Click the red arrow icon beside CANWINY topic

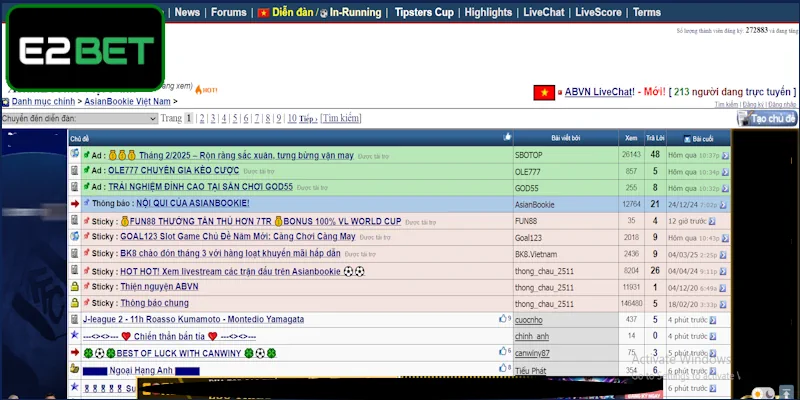pyautogui.click(x=75, y=352)
